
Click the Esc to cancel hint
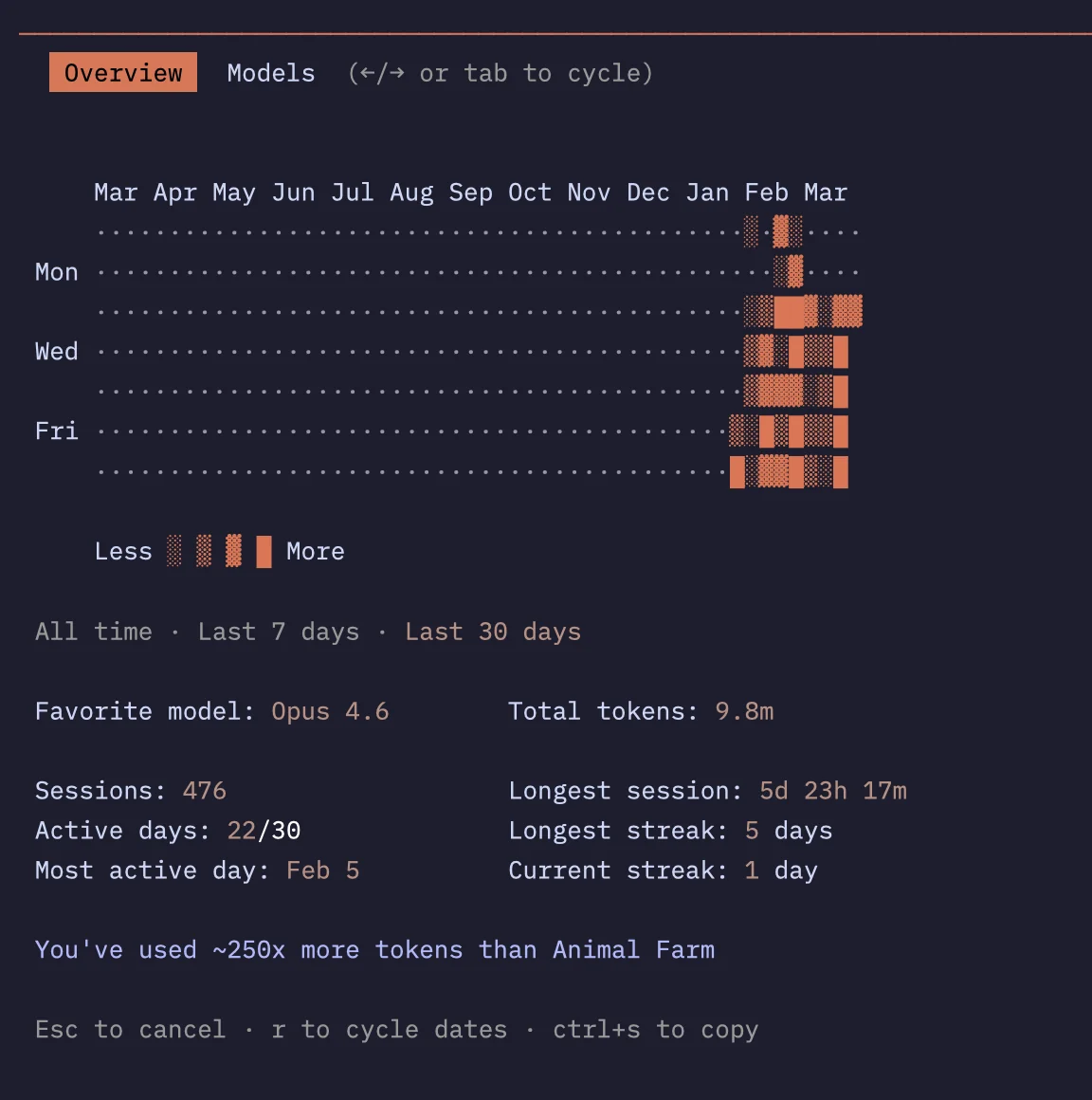click(131, 1029)
